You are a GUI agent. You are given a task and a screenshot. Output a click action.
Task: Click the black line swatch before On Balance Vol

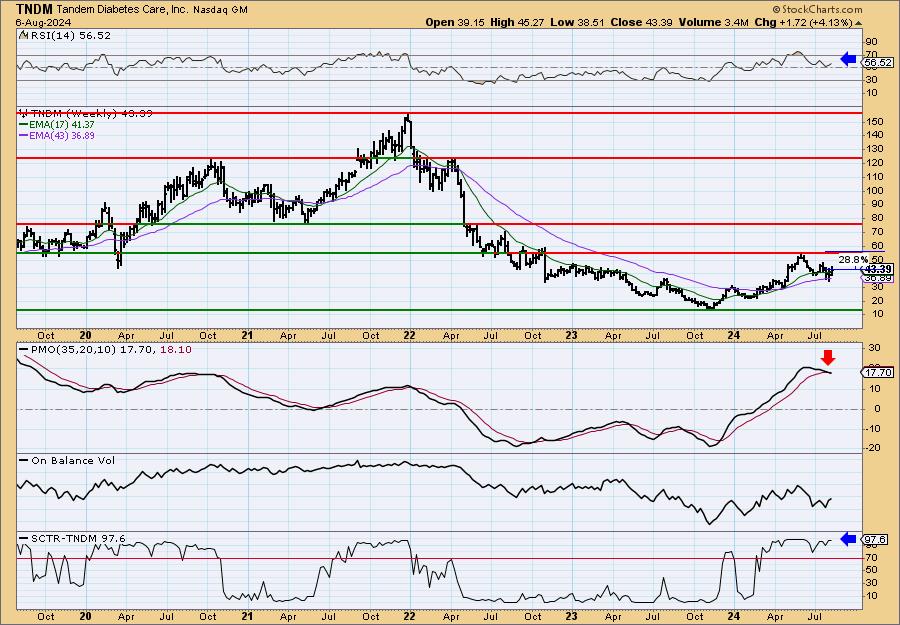point(24,460)
